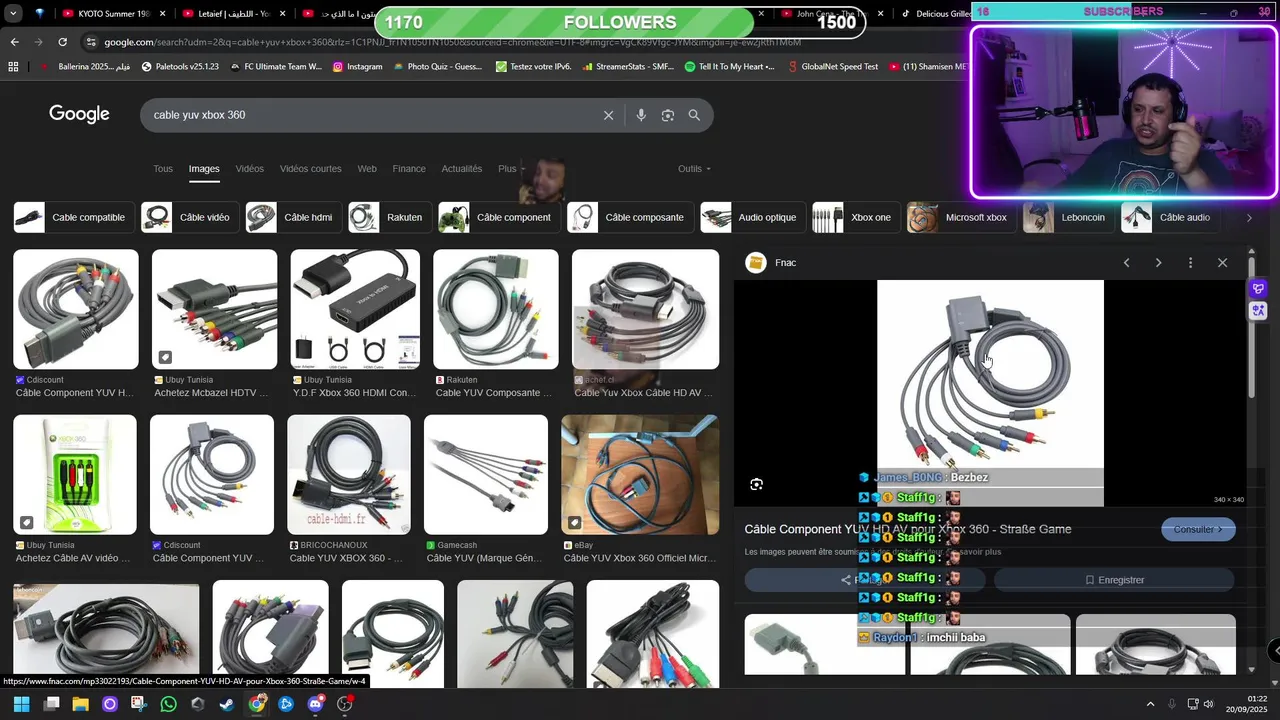
Task: Click the Consulter button
Action: pos(1198,529)
